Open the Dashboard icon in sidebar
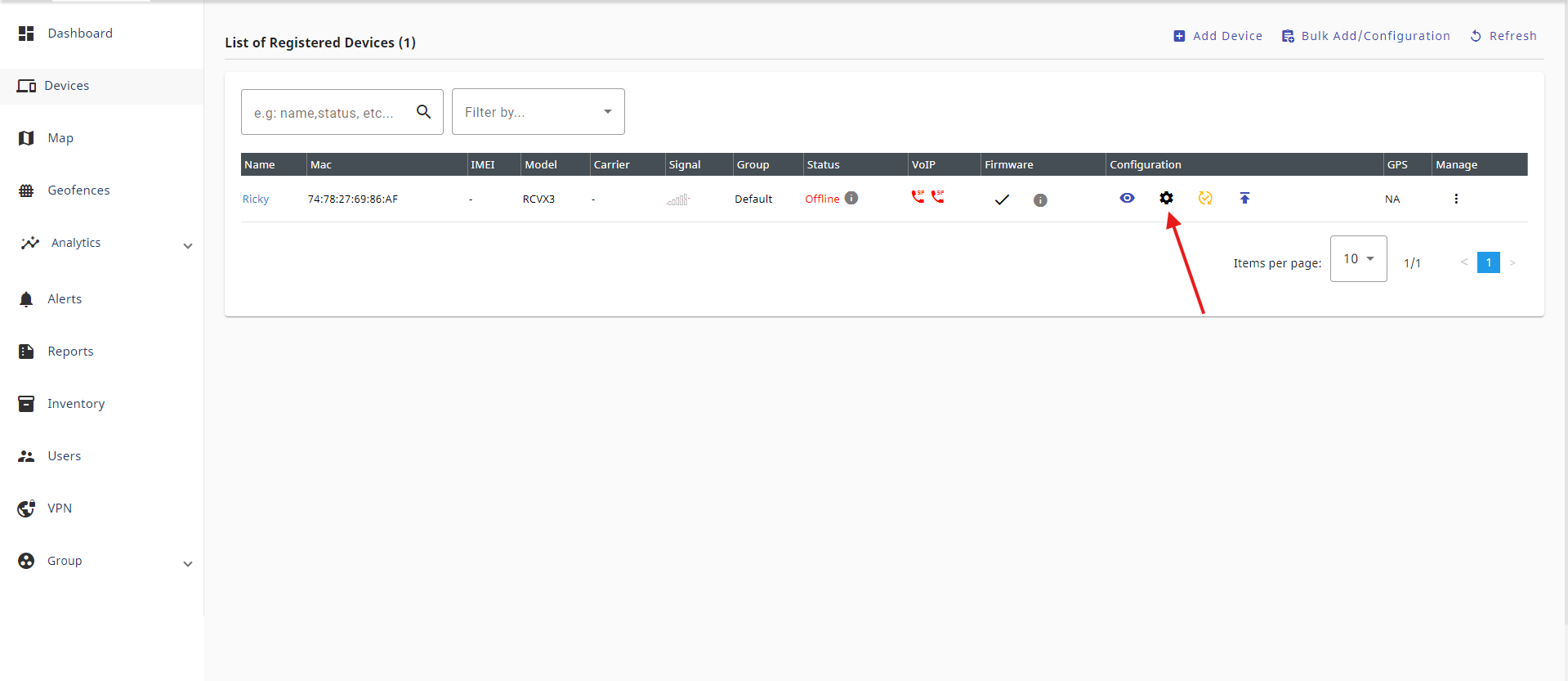 click(x=26, y=34)
